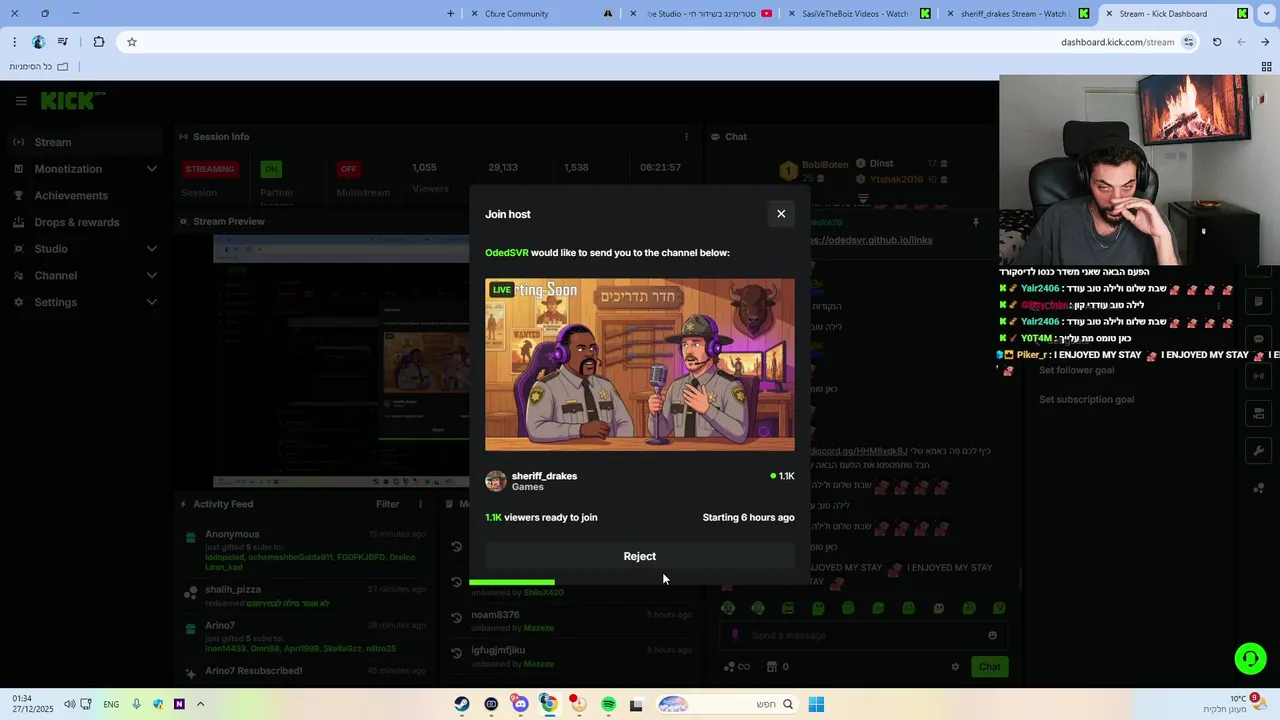Switch the ENG language indicator
The image size is (1280, 720).
click(x=111, y=704)
